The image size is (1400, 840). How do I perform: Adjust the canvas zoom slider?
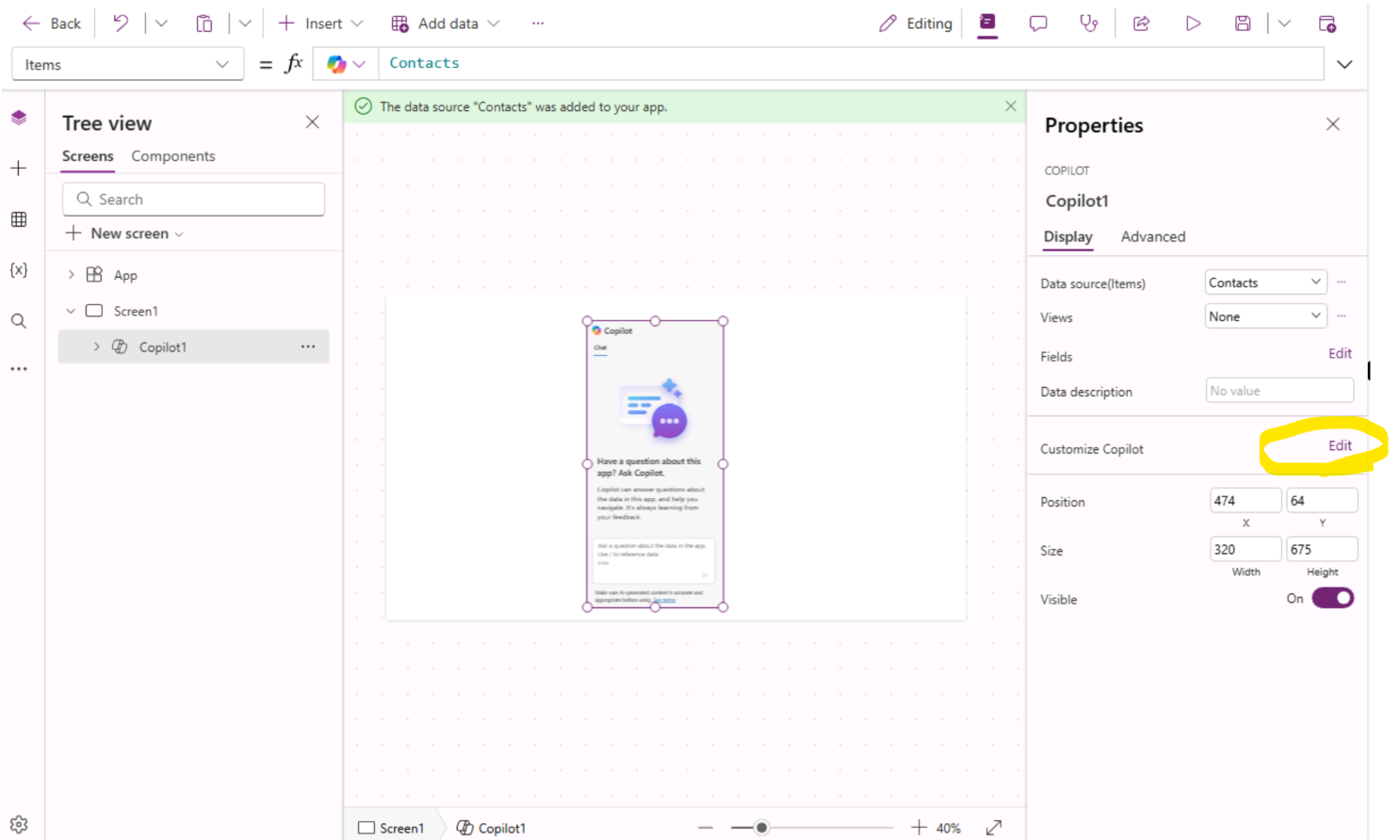(761, 828)
